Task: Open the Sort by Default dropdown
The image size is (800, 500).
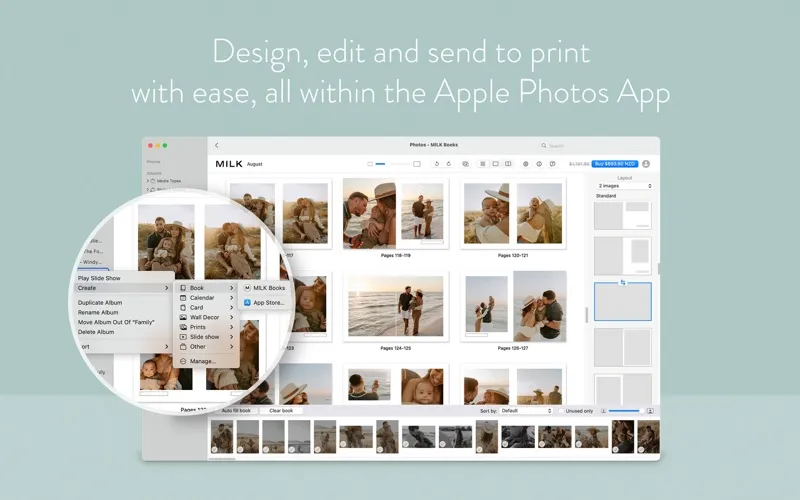Action: pos(526,411)
